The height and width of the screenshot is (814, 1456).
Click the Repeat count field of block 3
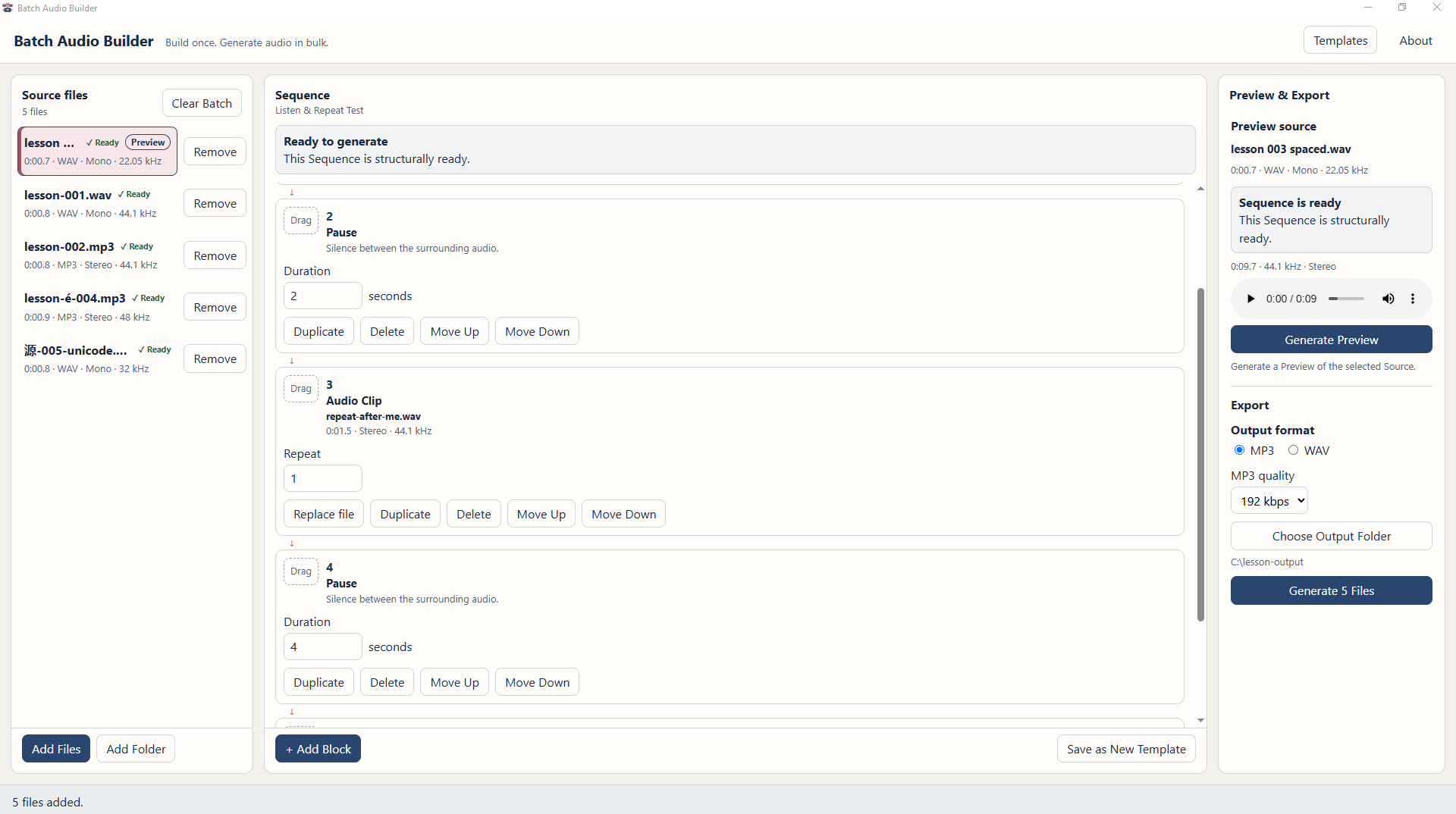point(322,478)
